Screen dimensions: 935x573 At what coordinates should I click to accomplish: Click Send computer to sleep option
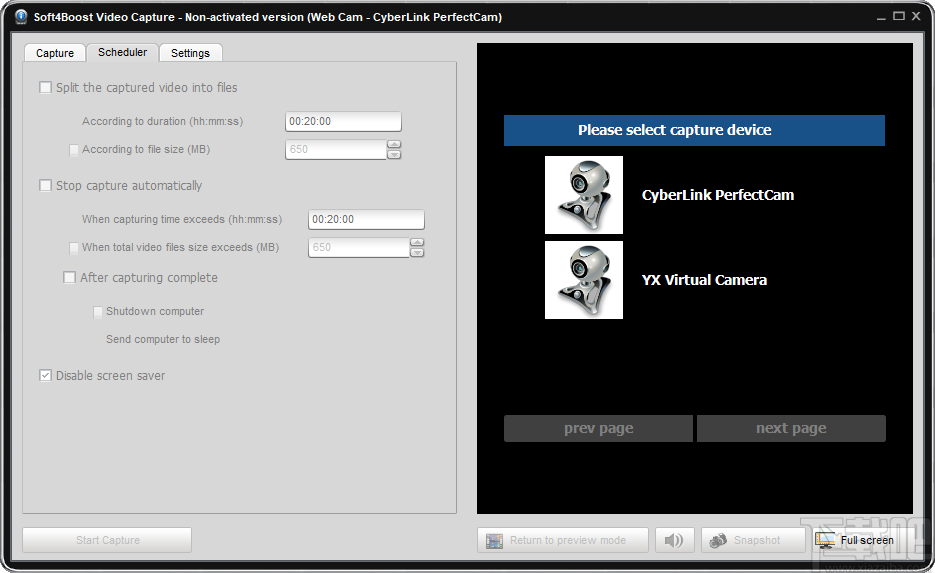[x=163, y=339]
